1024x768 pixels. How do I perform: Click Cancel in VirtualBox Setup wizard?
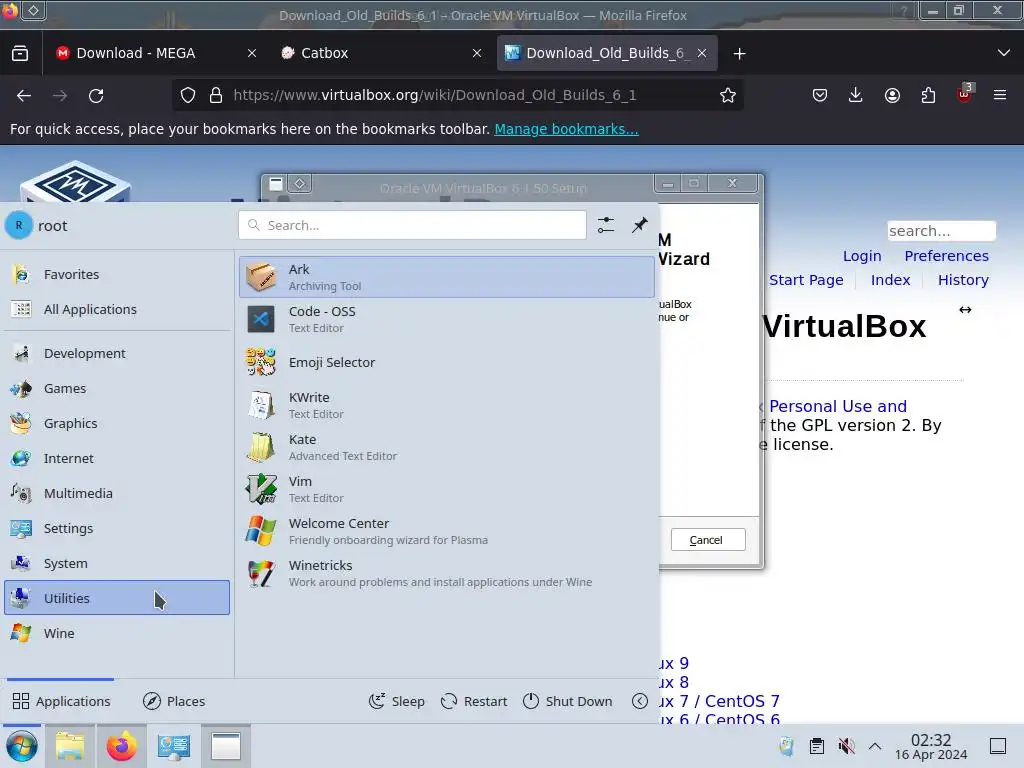point(708,539)
